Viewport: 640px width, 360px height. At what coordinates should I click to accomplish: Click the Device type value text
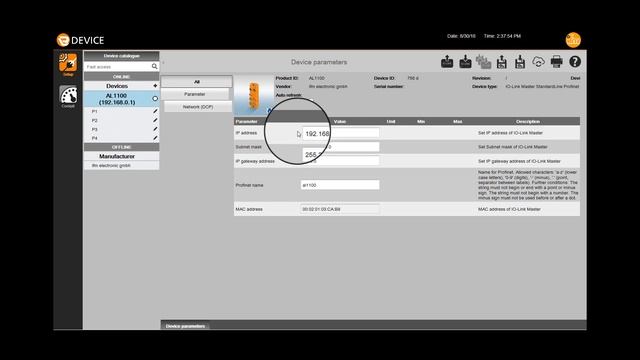click(542, 87)
